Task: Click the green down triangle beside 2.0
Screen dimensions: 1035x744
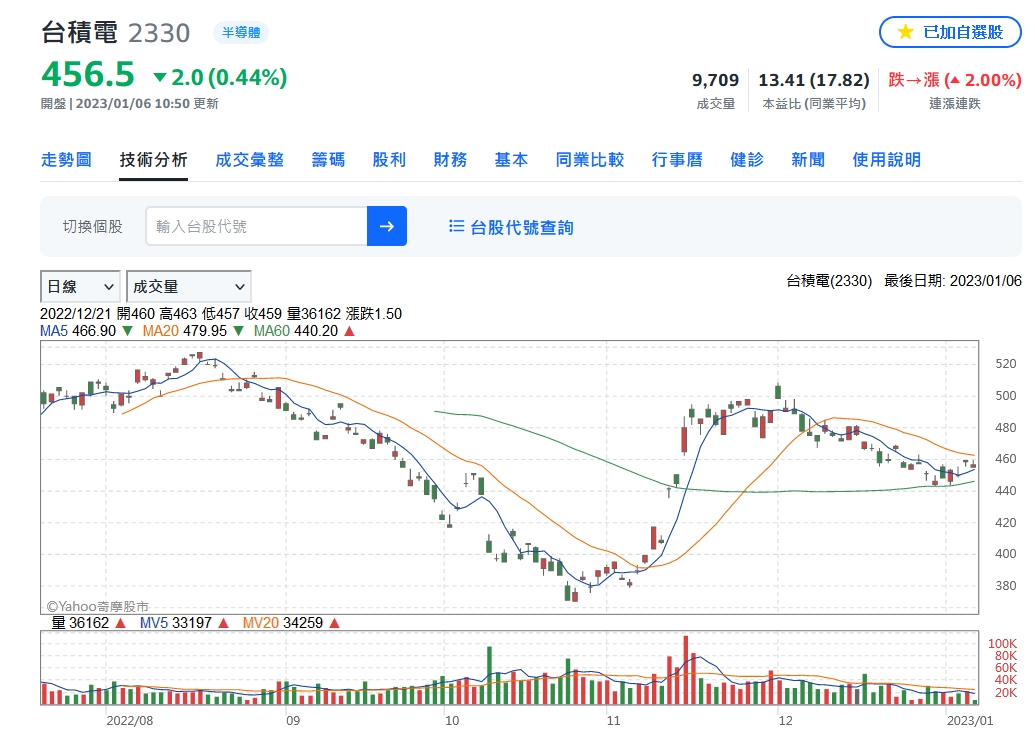Action: tap(160, 77)
